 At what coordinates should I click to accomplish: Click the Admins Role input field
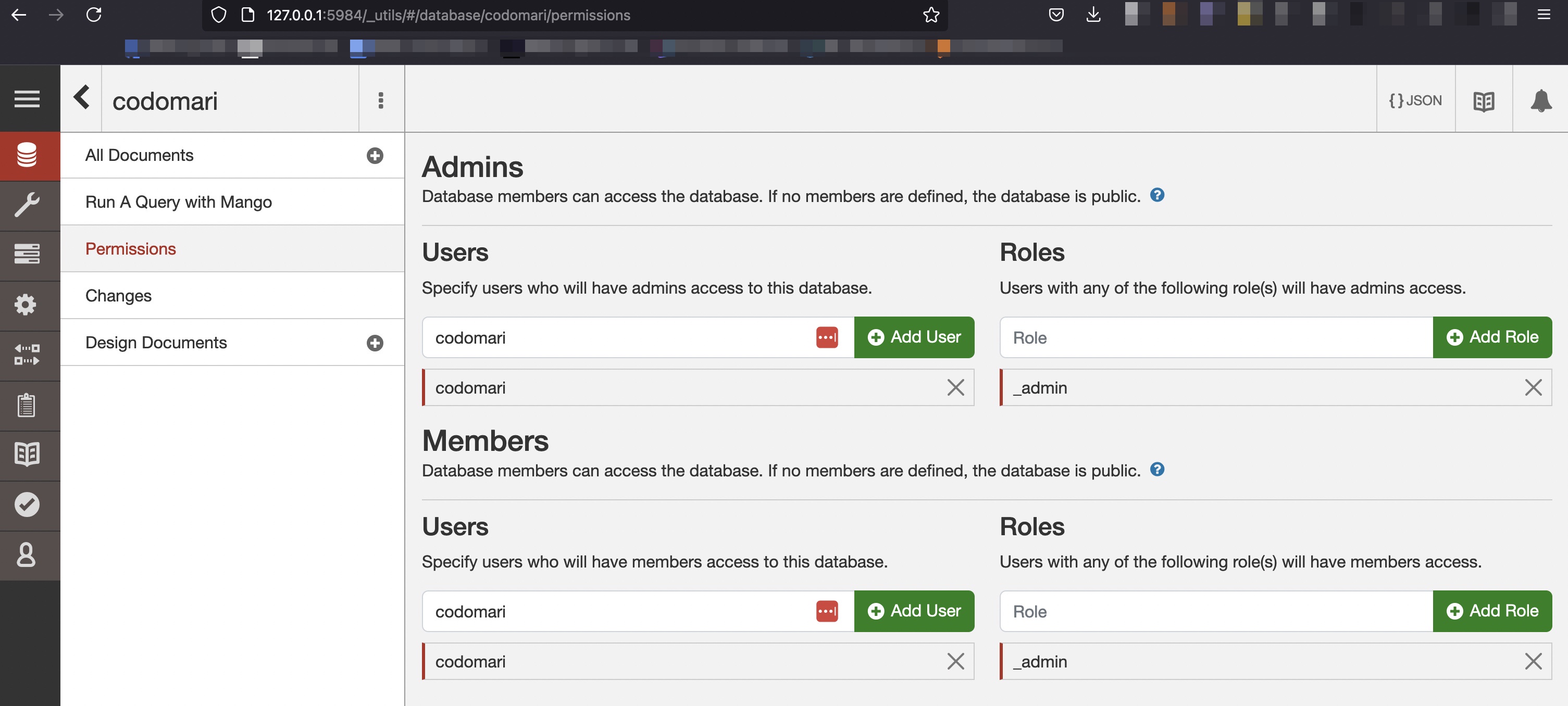tap(1216, 337)
